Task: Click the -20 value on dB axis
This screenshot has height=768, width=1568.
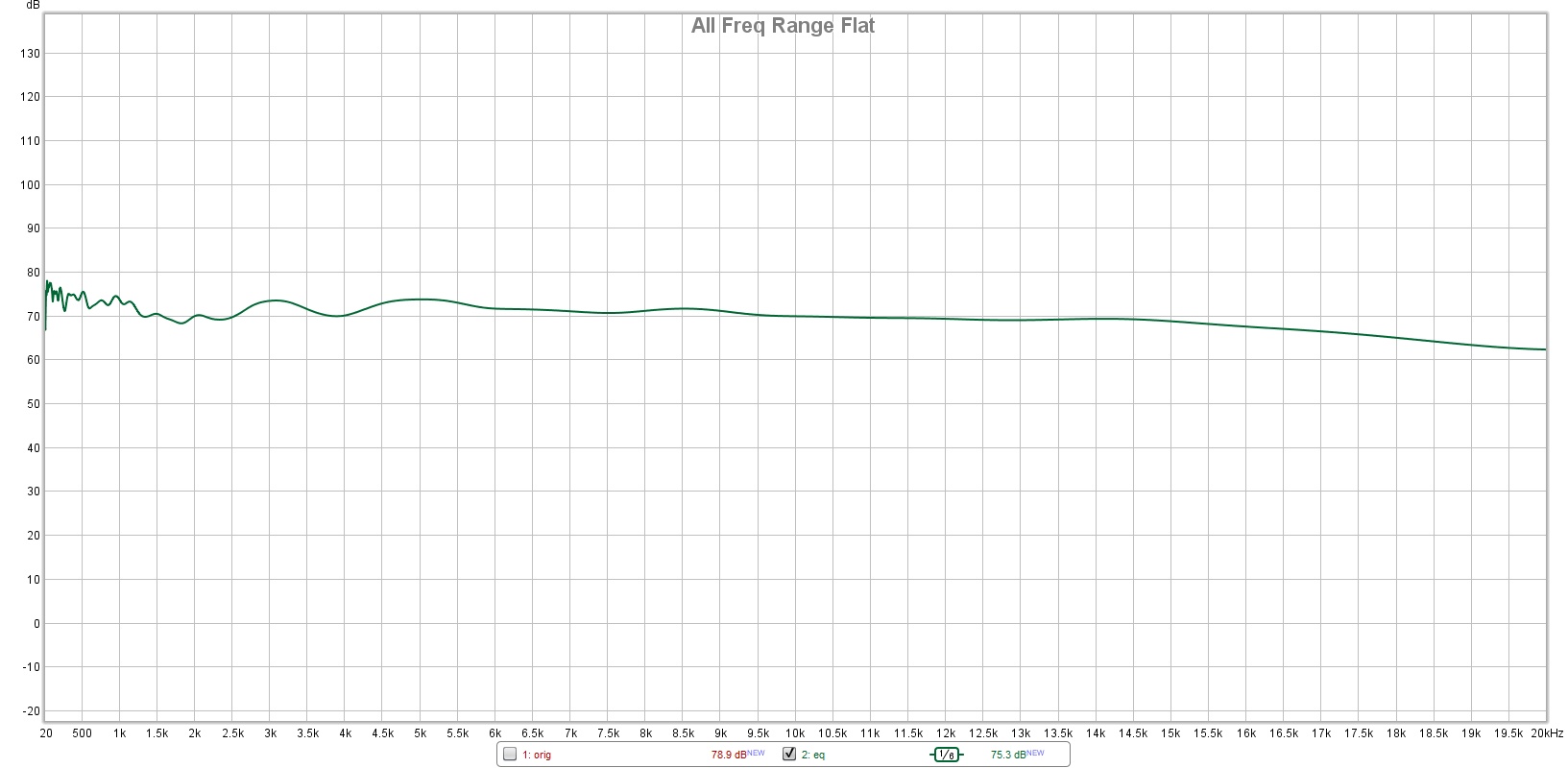Action: tap(31, 711)
